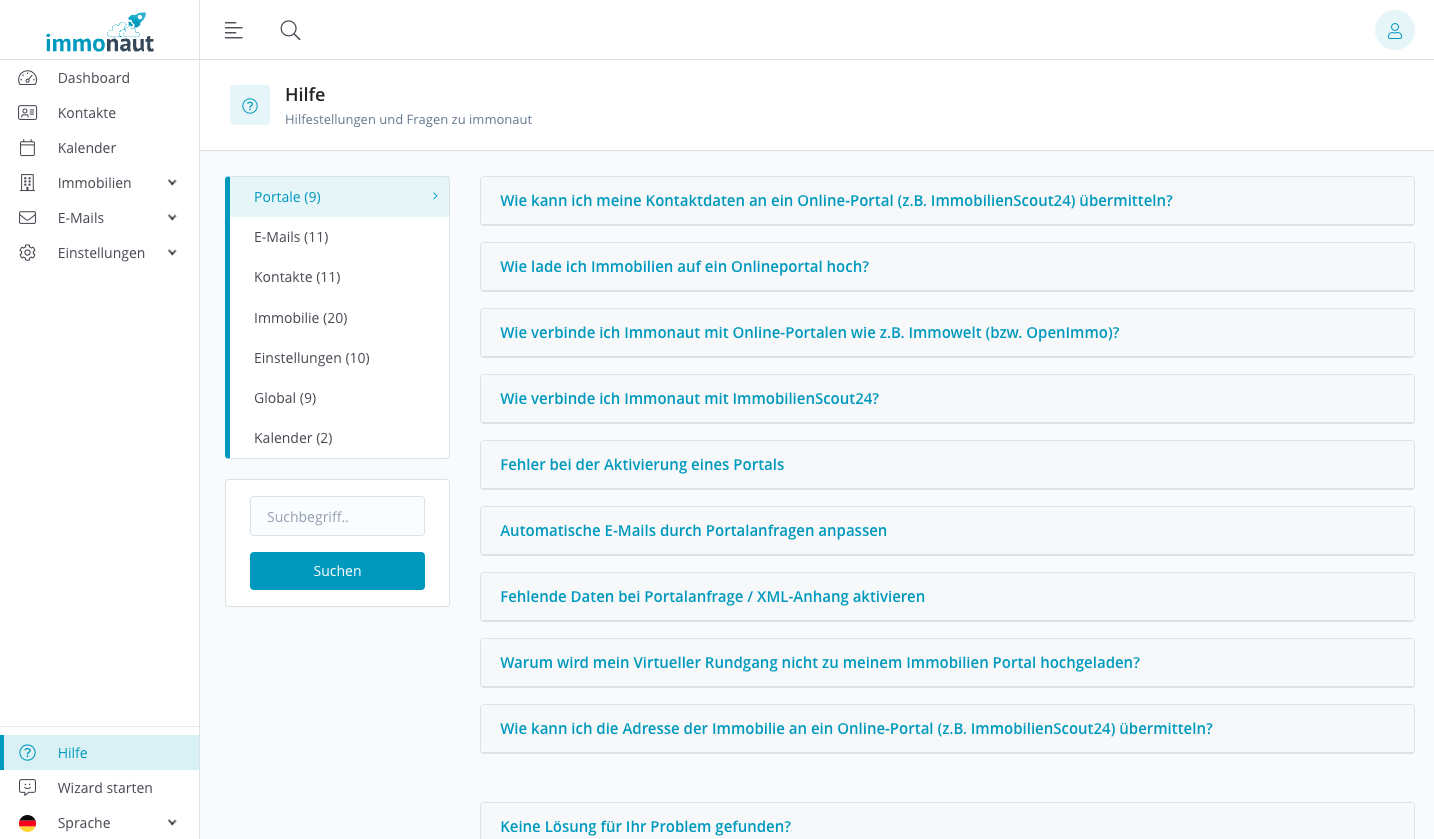
Task: Click the hamburger menu icon
Action: [x=233, y=30]
